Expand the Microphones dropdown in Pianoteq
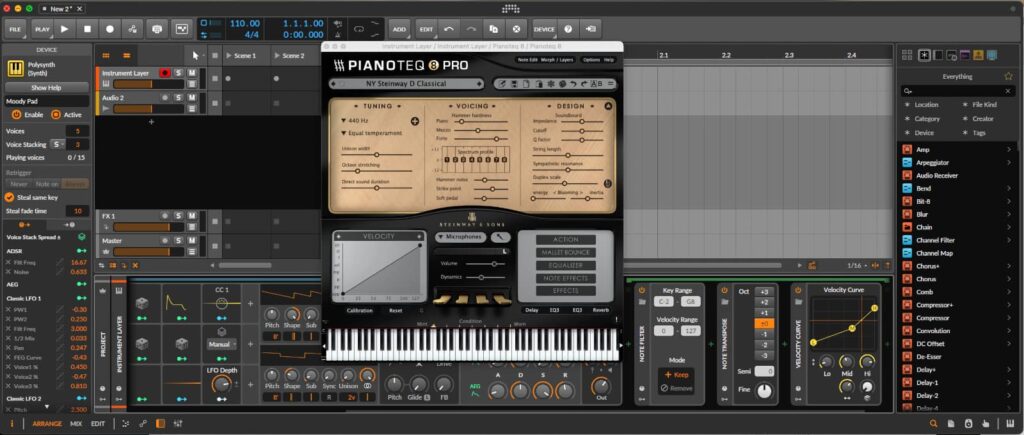Screen dimensions: 1024x435 [x=461, y=237]
